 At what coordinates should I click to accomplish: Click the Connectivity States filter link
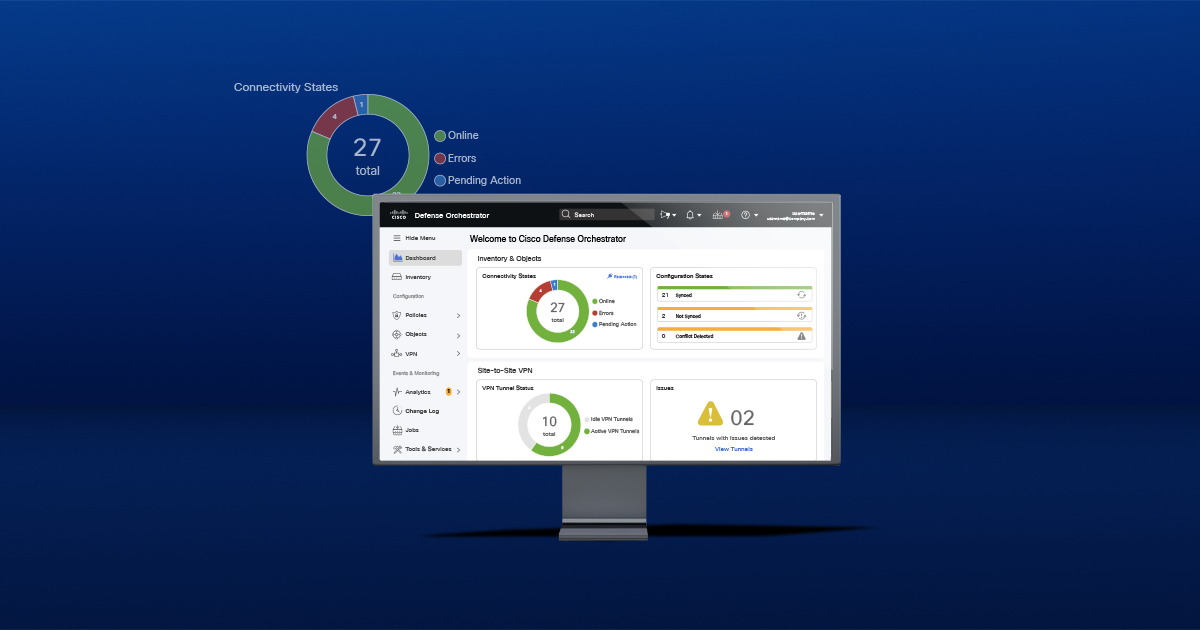coord(623,276)
